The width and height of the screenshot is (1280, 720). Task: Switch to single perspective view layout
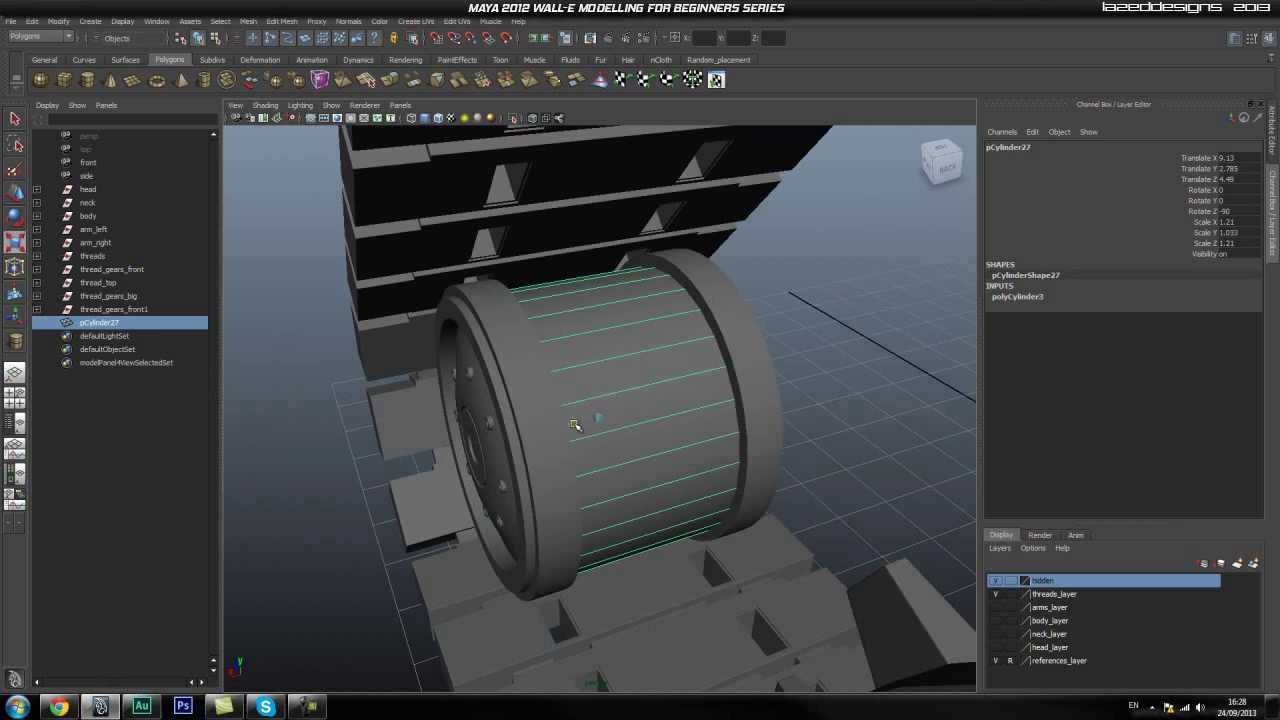[14, 373]
